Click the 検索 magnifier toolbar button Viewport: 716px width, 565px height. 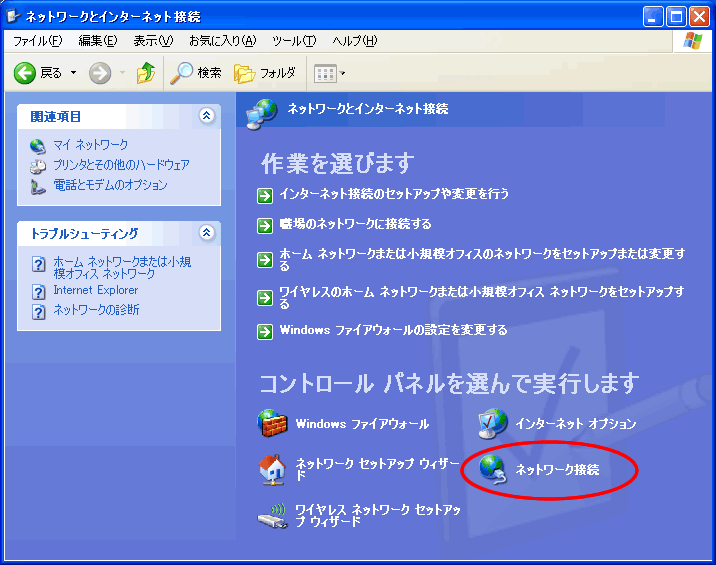point(195,73)
